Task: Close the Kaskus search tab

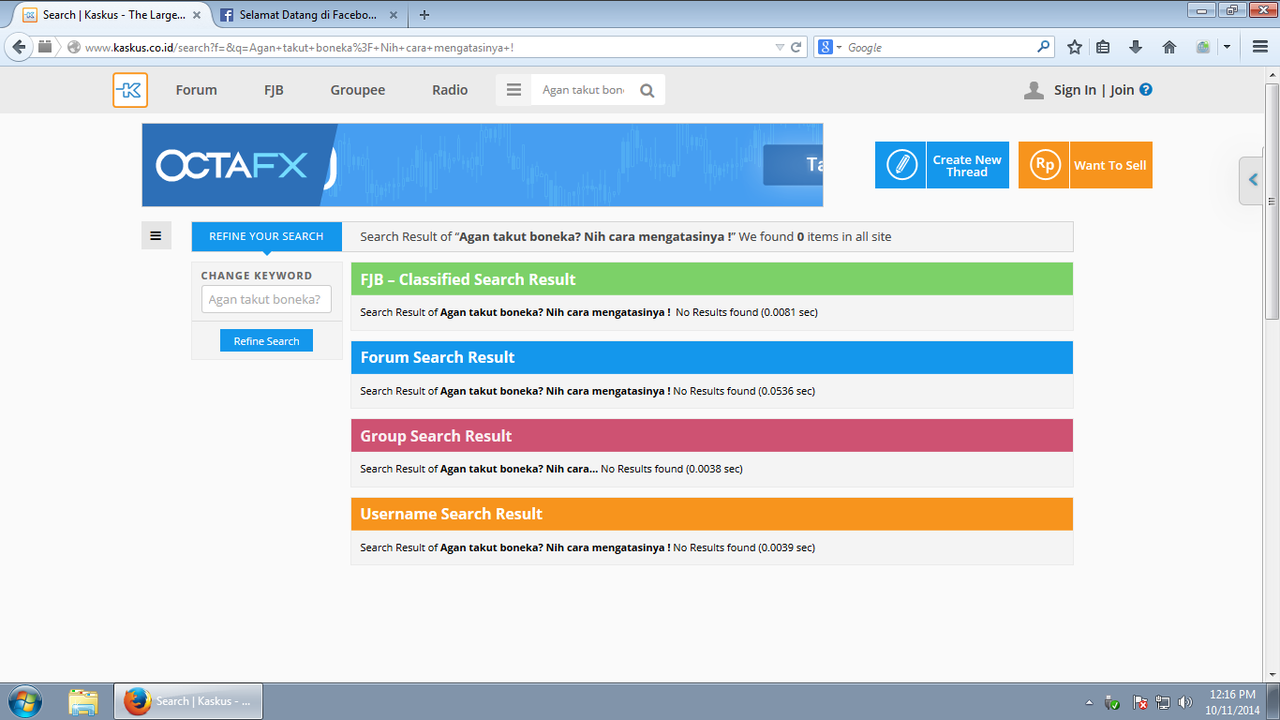Action: coord(197,15)
